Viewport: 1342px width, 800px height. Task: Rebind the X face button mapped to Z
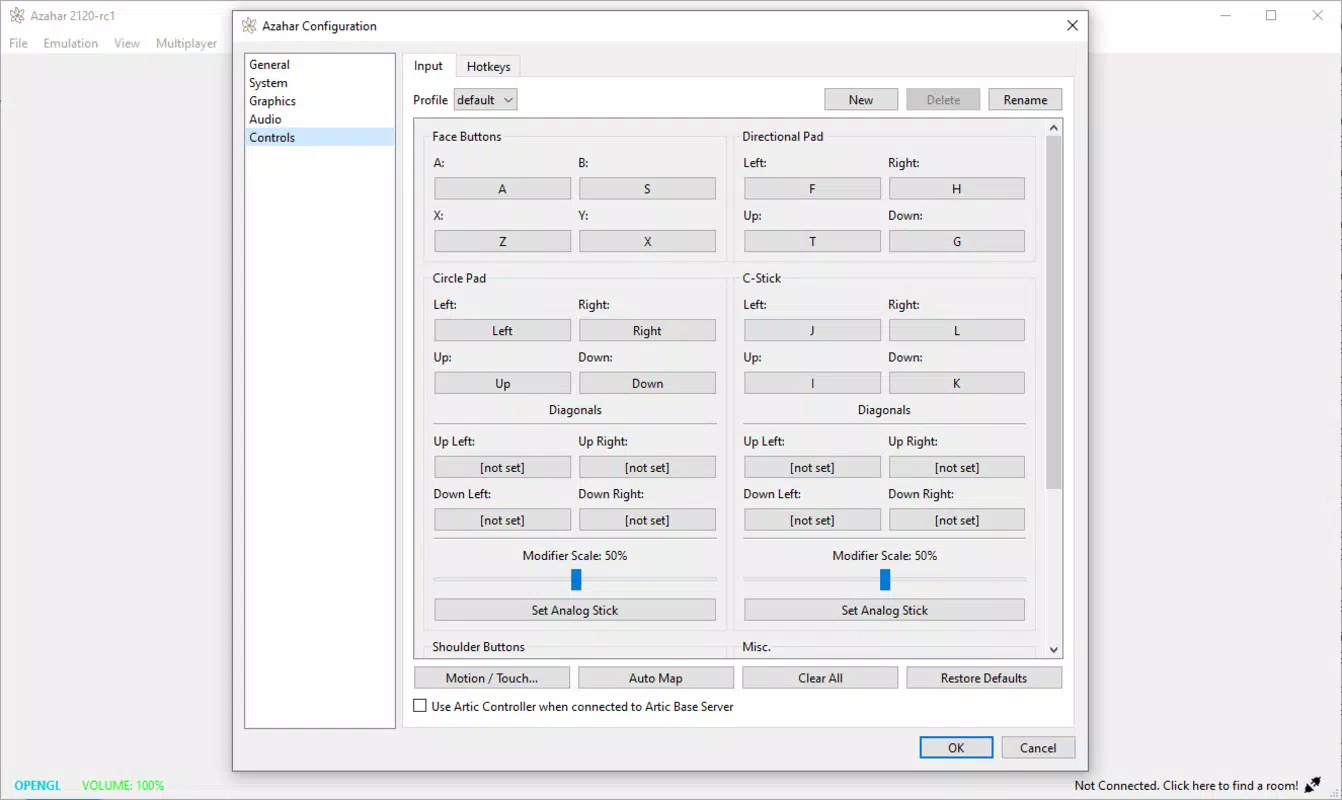[x=502, y=242]
